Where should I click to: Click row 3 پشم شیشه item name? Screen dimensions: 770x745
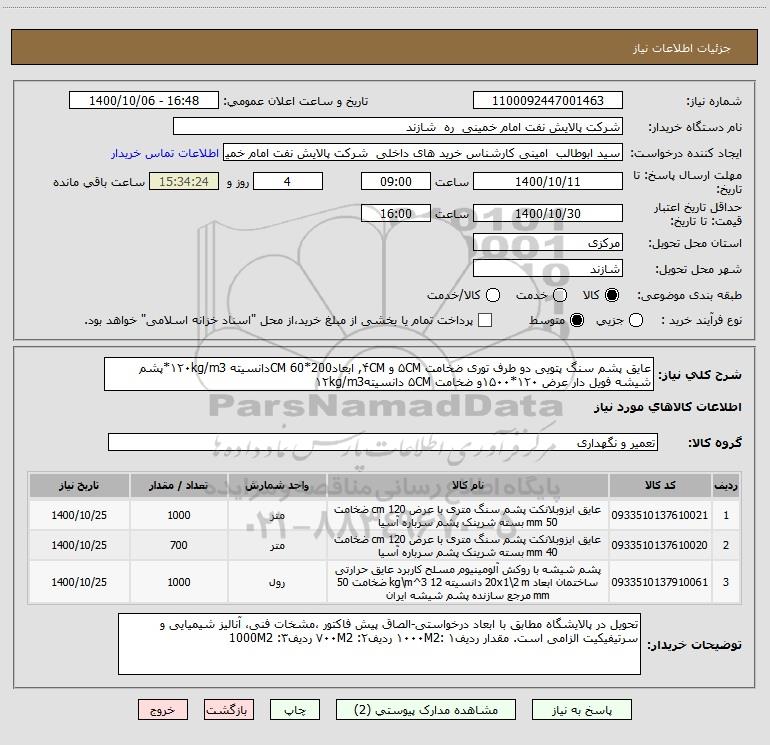tap(468, 582)
